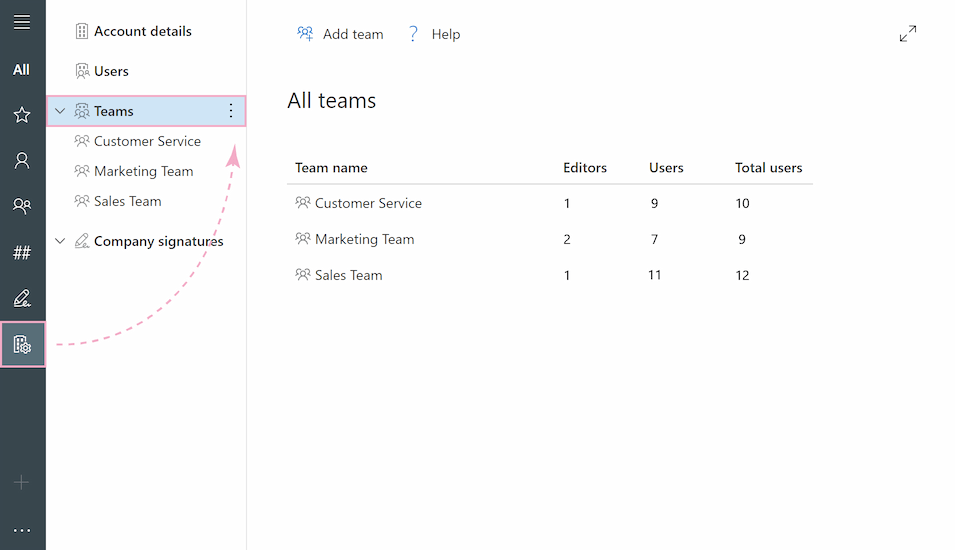
Task: Click team icon beside Sales Team table row
Action: tap(303, 274)
